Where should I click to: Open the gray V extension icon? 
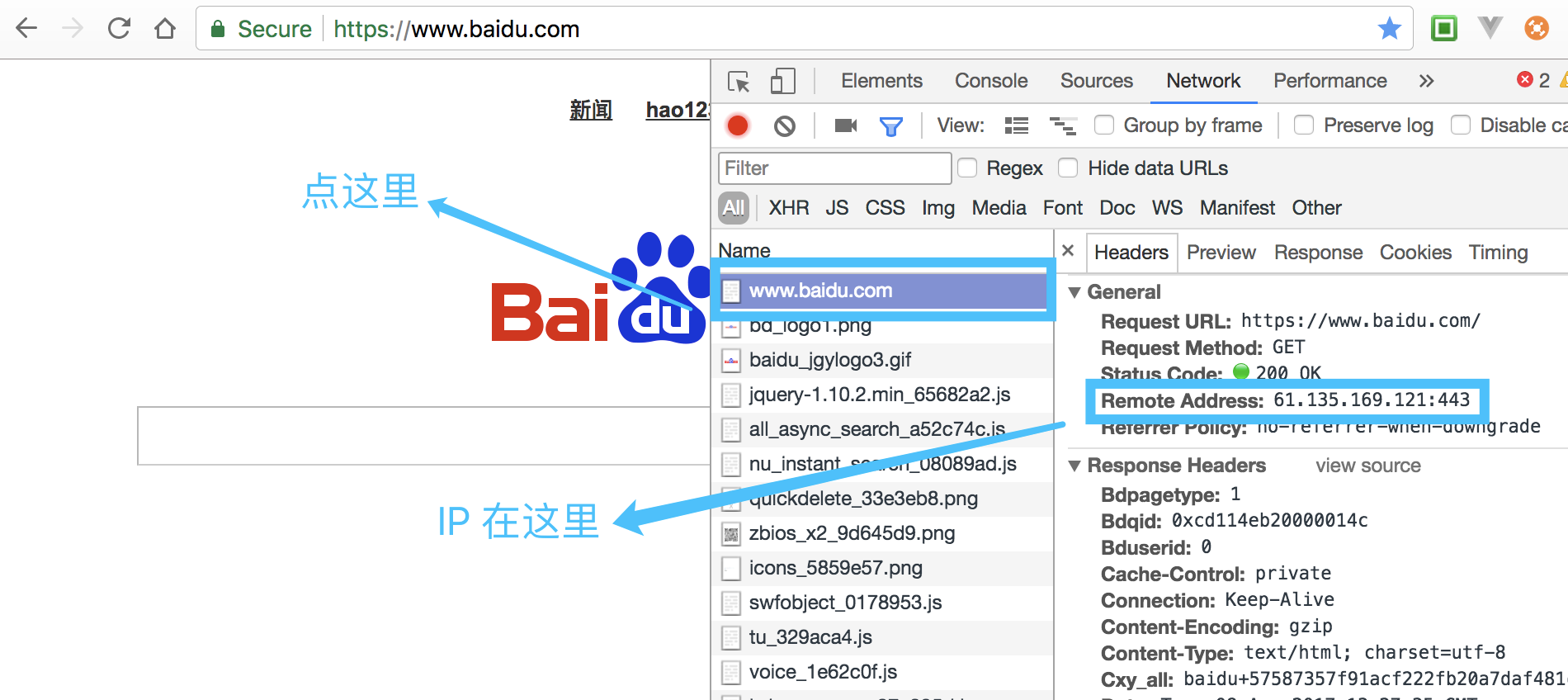click(x=1490, y=29)
